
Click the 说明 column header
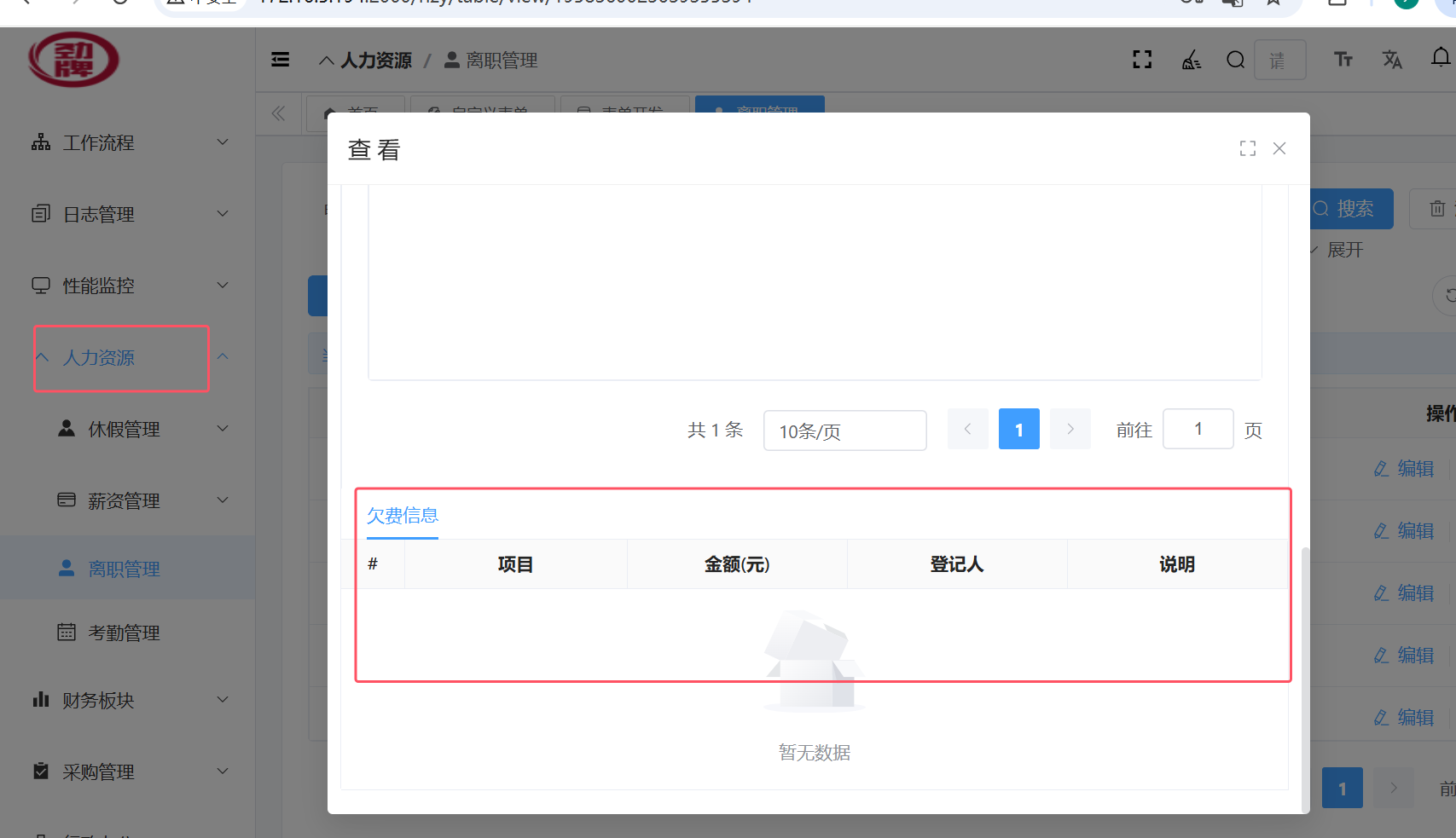1177,564
